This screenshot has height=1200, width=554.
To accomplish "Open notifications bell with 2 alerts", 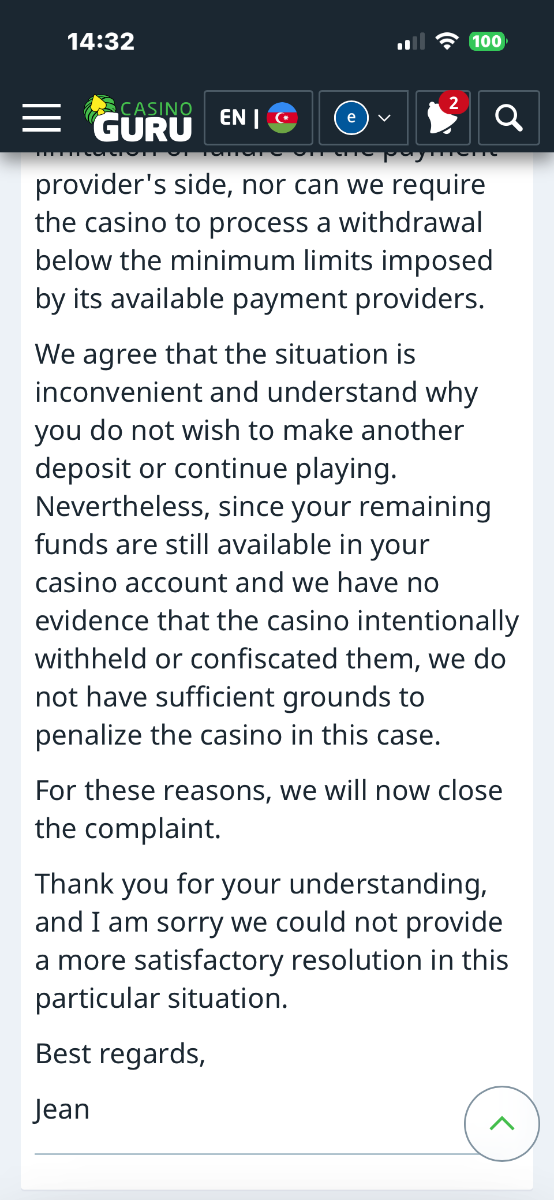I will 442,119.
